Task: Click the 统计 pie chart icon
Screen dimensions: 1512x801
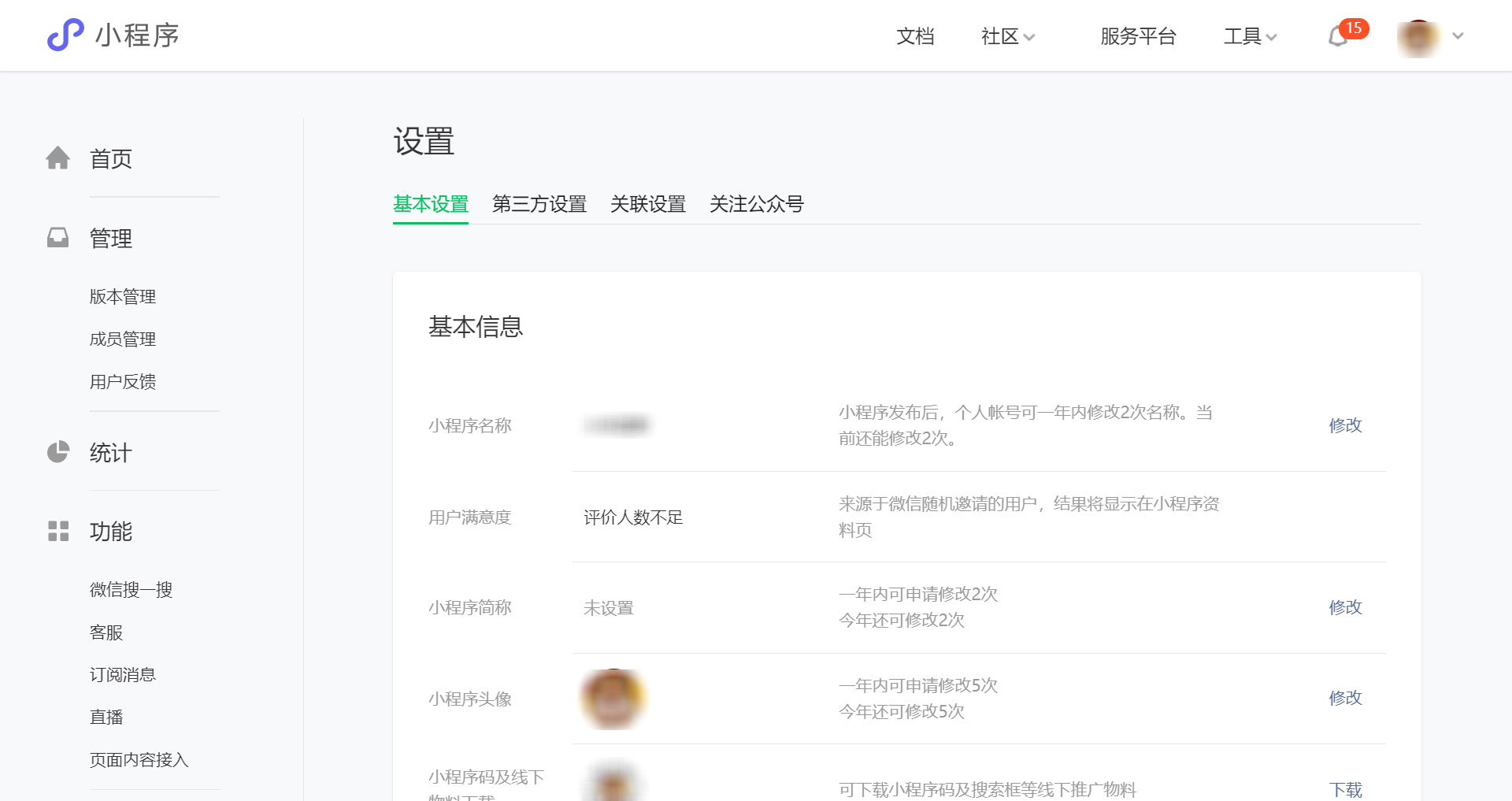Action: [x=58, y=452]
